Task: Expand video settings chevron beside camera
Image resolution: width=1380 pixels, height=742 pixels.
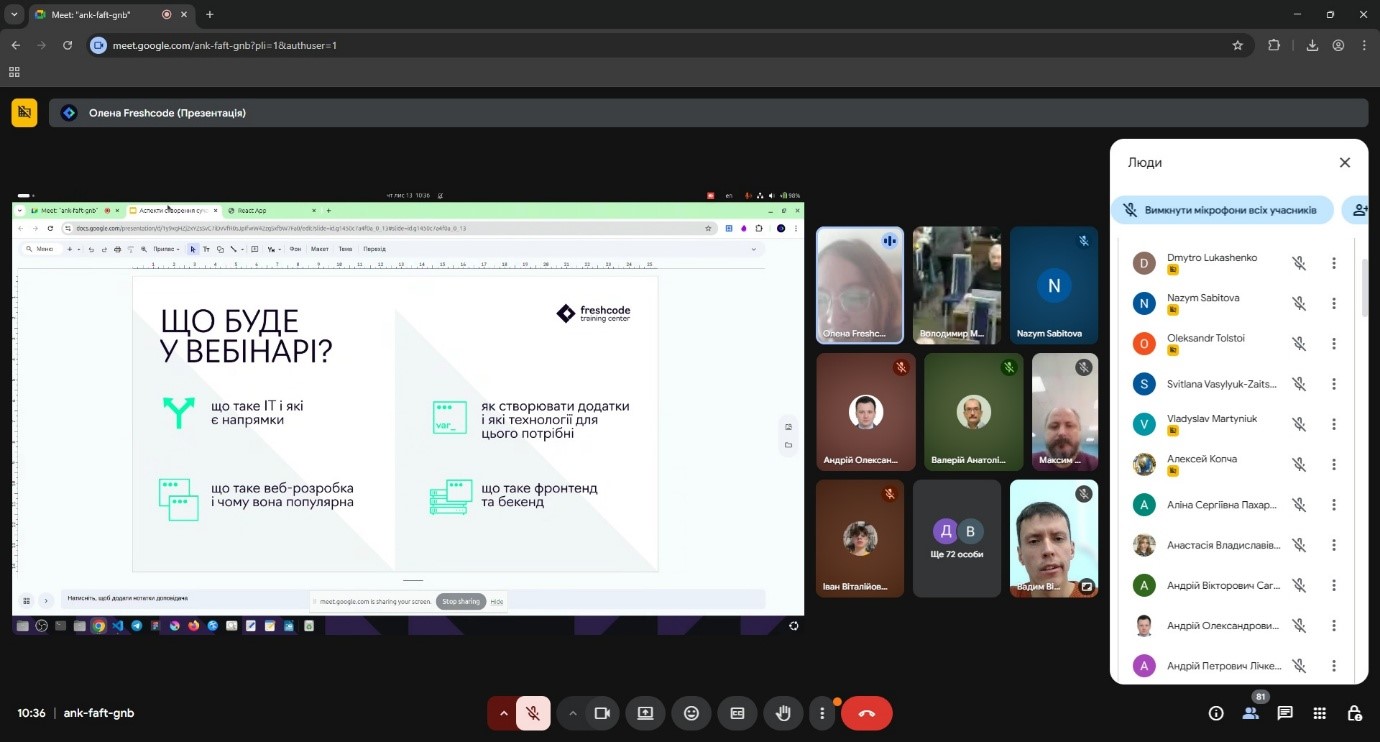Action: 572,713
